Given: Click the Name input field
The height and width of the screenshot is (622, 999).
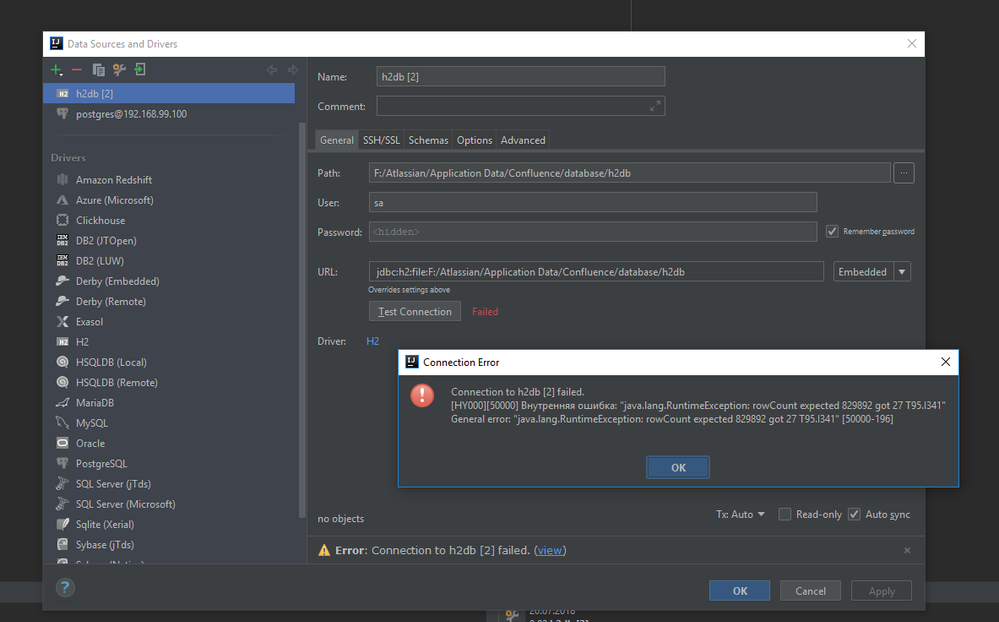Looking at the screenshot, I should 521,76.
